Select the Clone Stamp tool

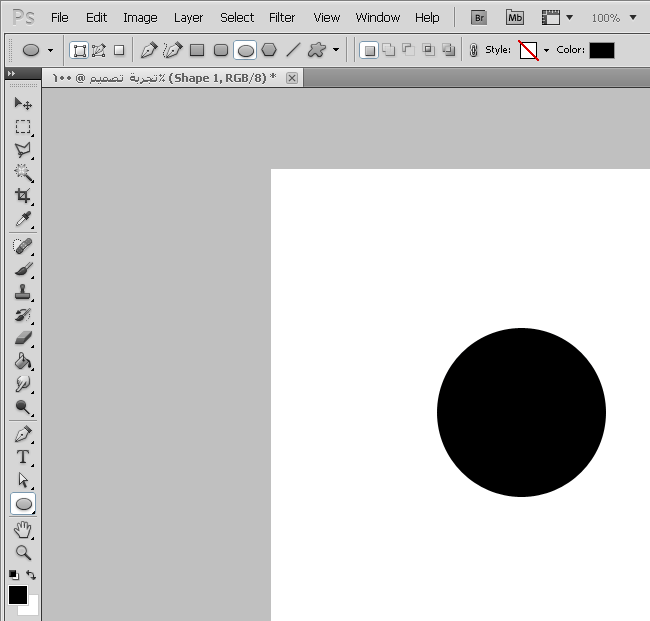[x=22, y=292]
